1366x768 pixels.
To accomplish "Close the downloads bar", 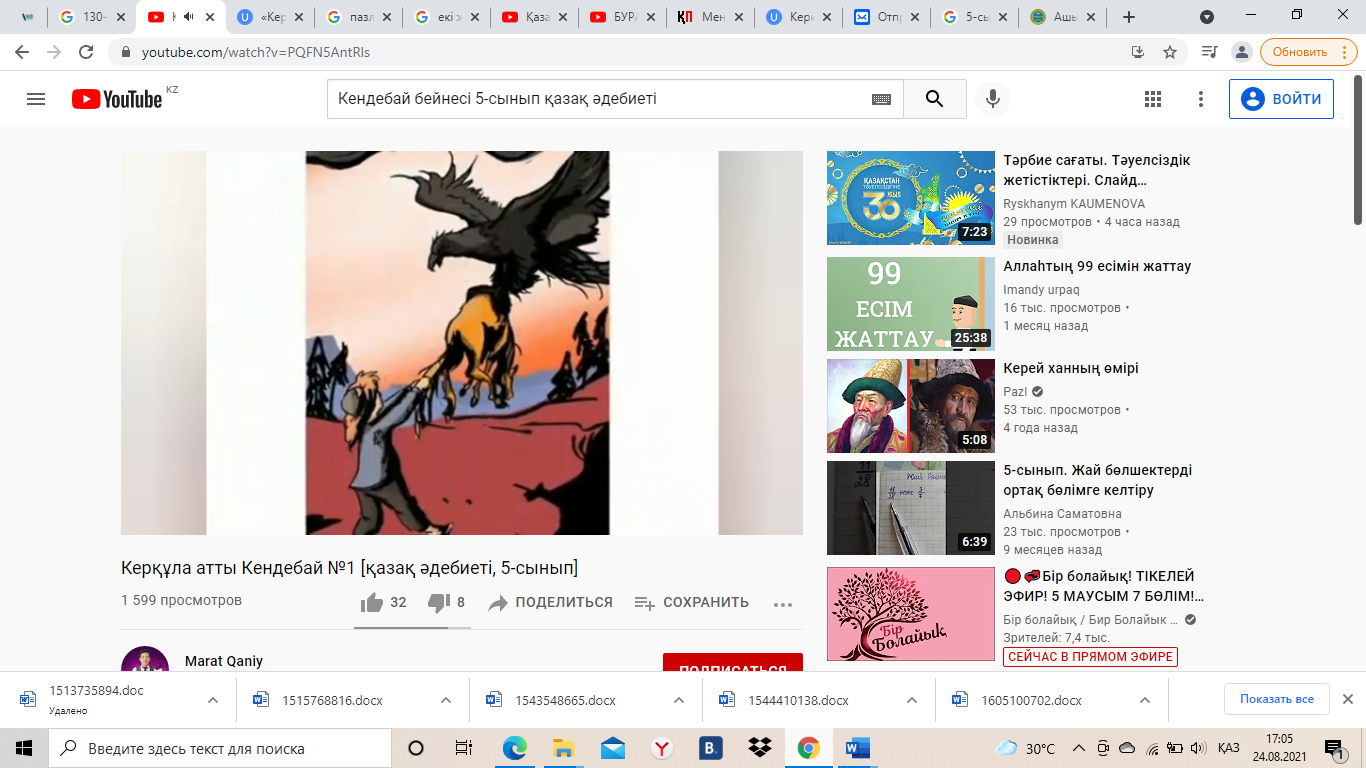I will point(1347,699).
